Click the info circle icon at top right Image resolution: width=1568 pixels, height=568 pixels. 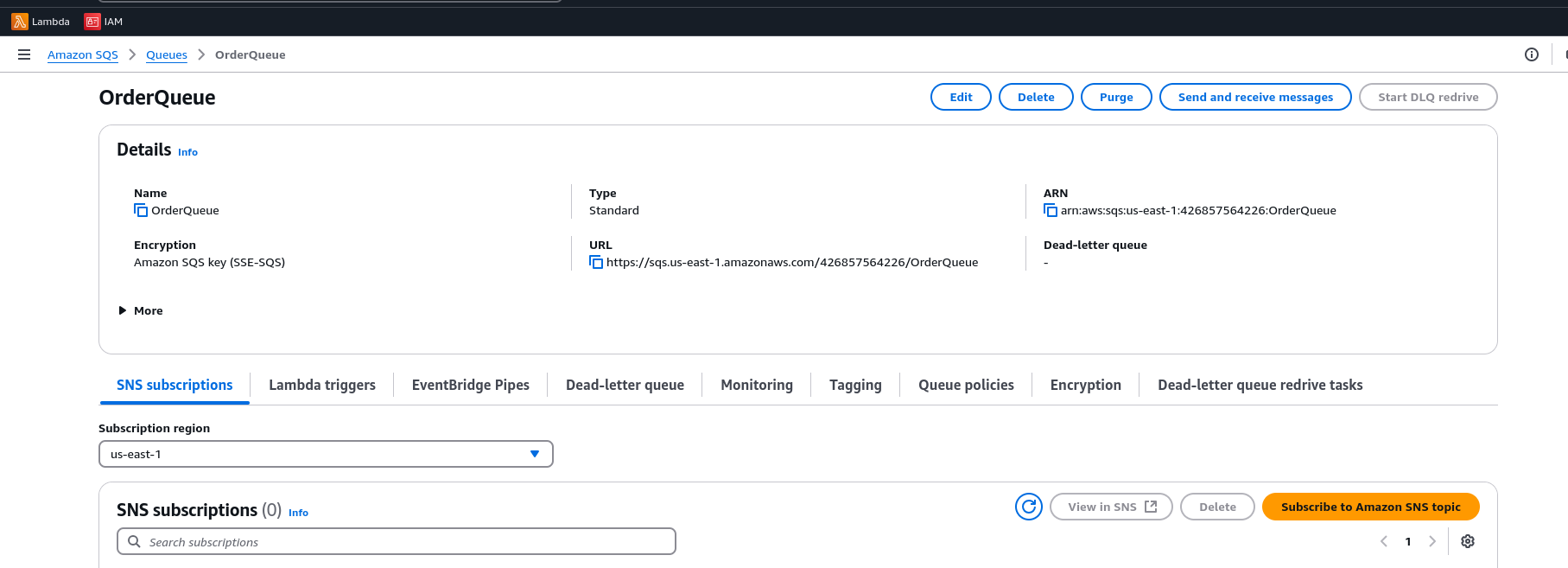coord(1532,54)
